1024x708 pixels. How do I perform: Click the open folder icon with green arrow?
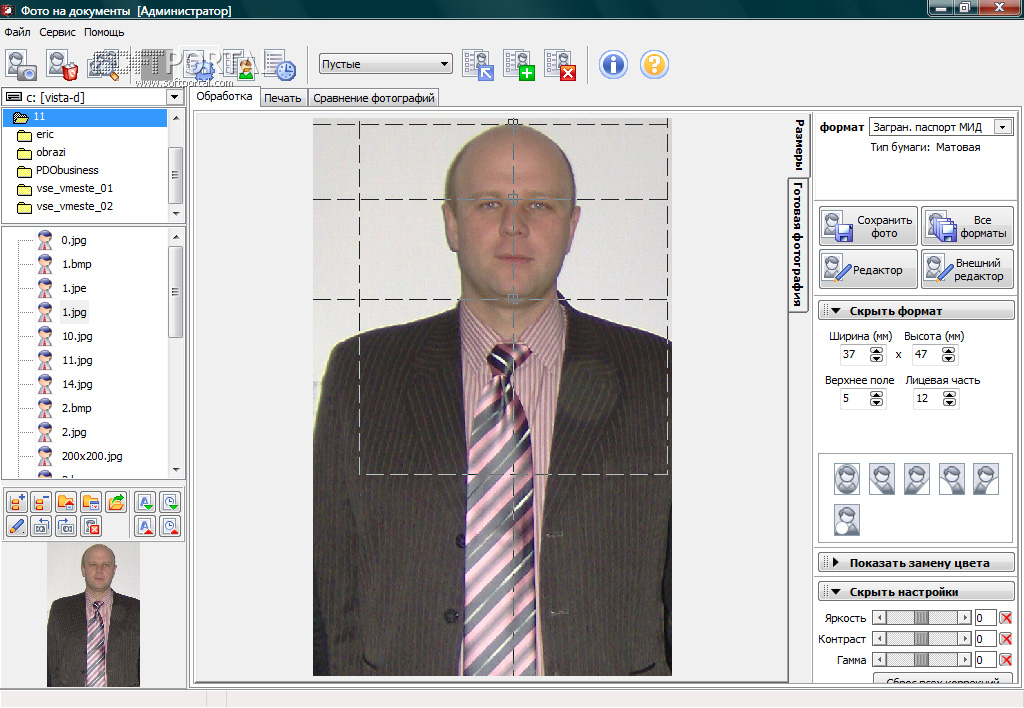click(x=116, y=502)
